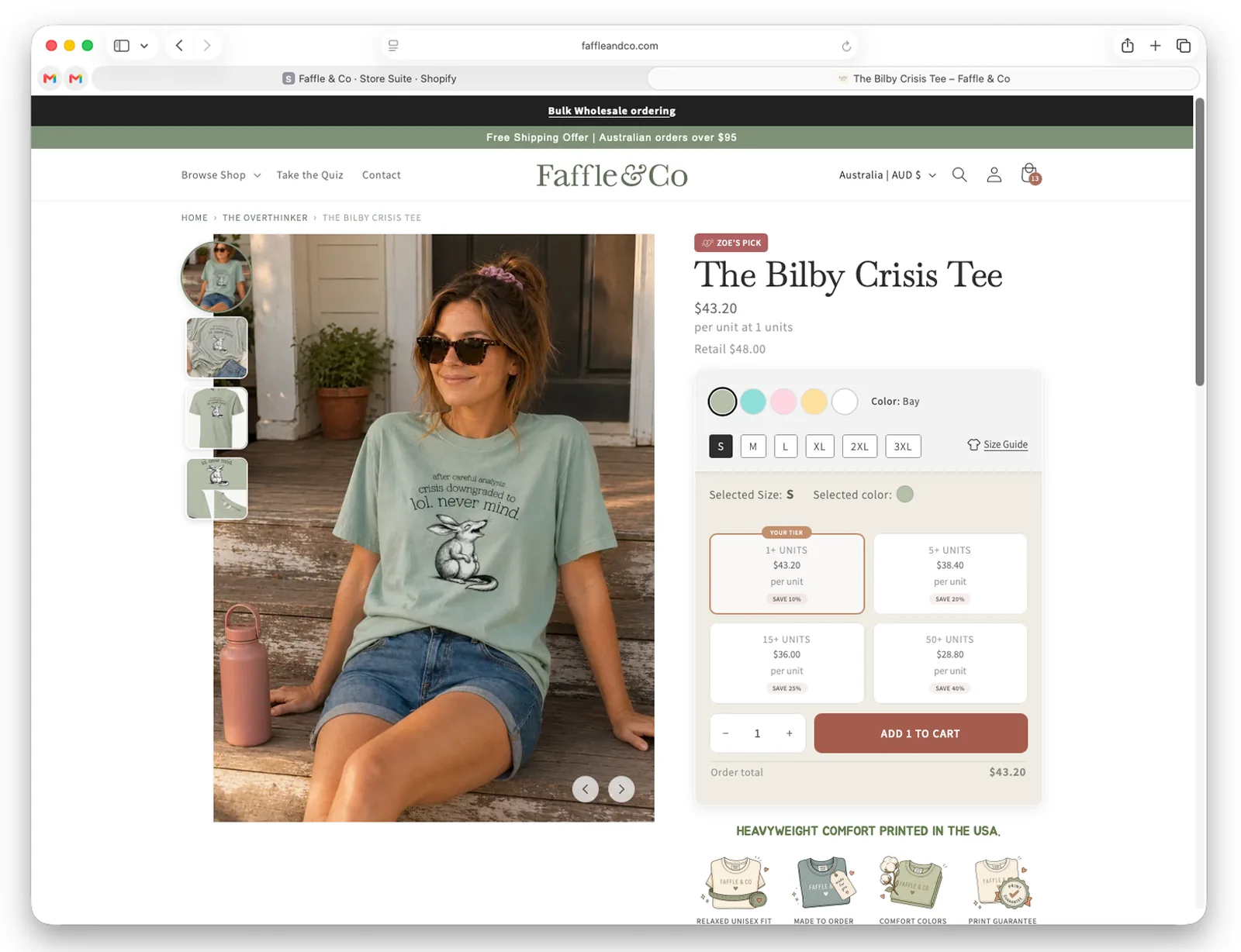Open the Size Guide link
The height and width of the screenshot is (952, 1241).
(x=997, y=444)
